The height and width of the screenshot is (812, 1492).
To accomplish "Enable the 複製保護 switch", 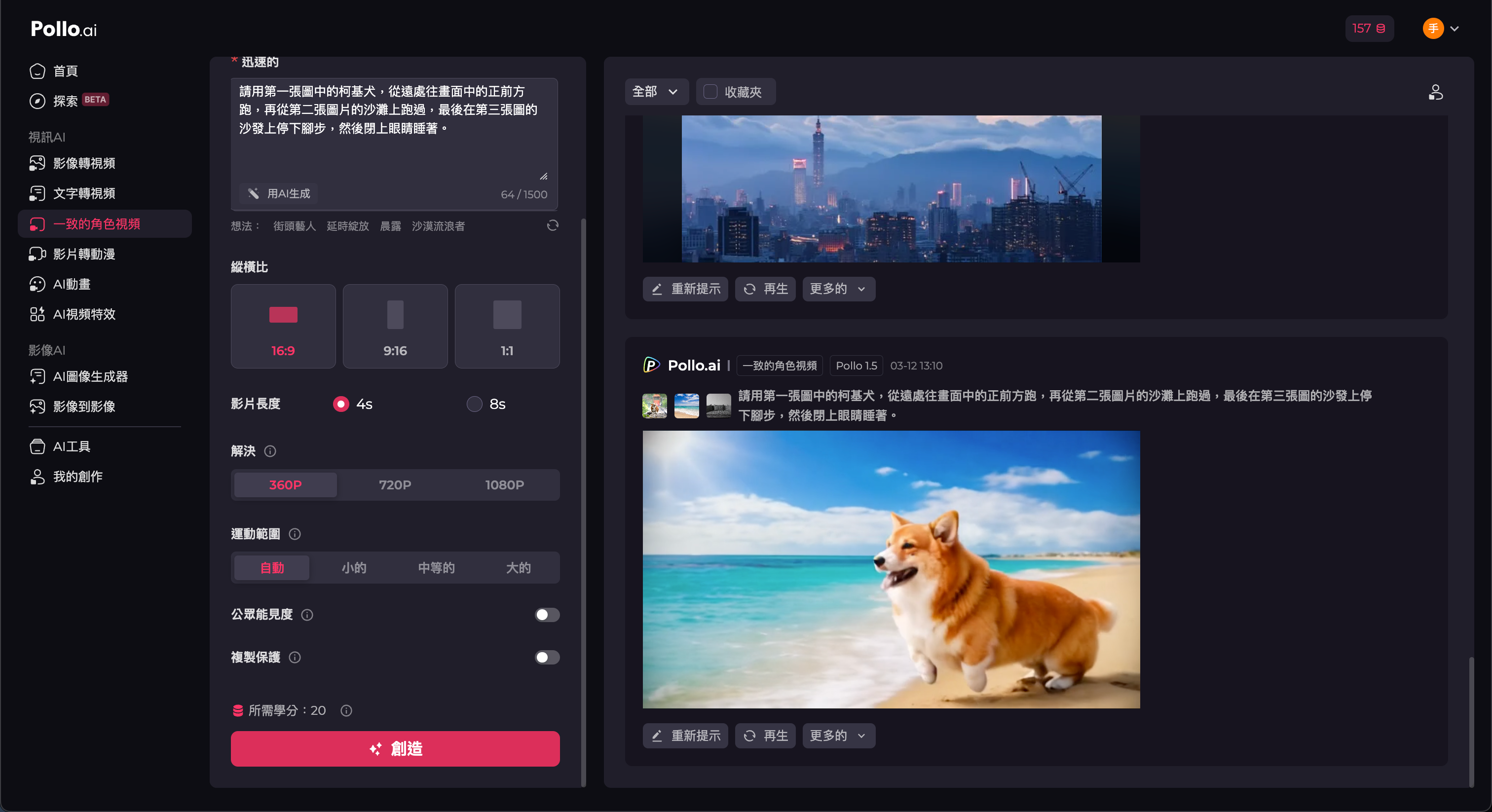I will tap(547, 658).
